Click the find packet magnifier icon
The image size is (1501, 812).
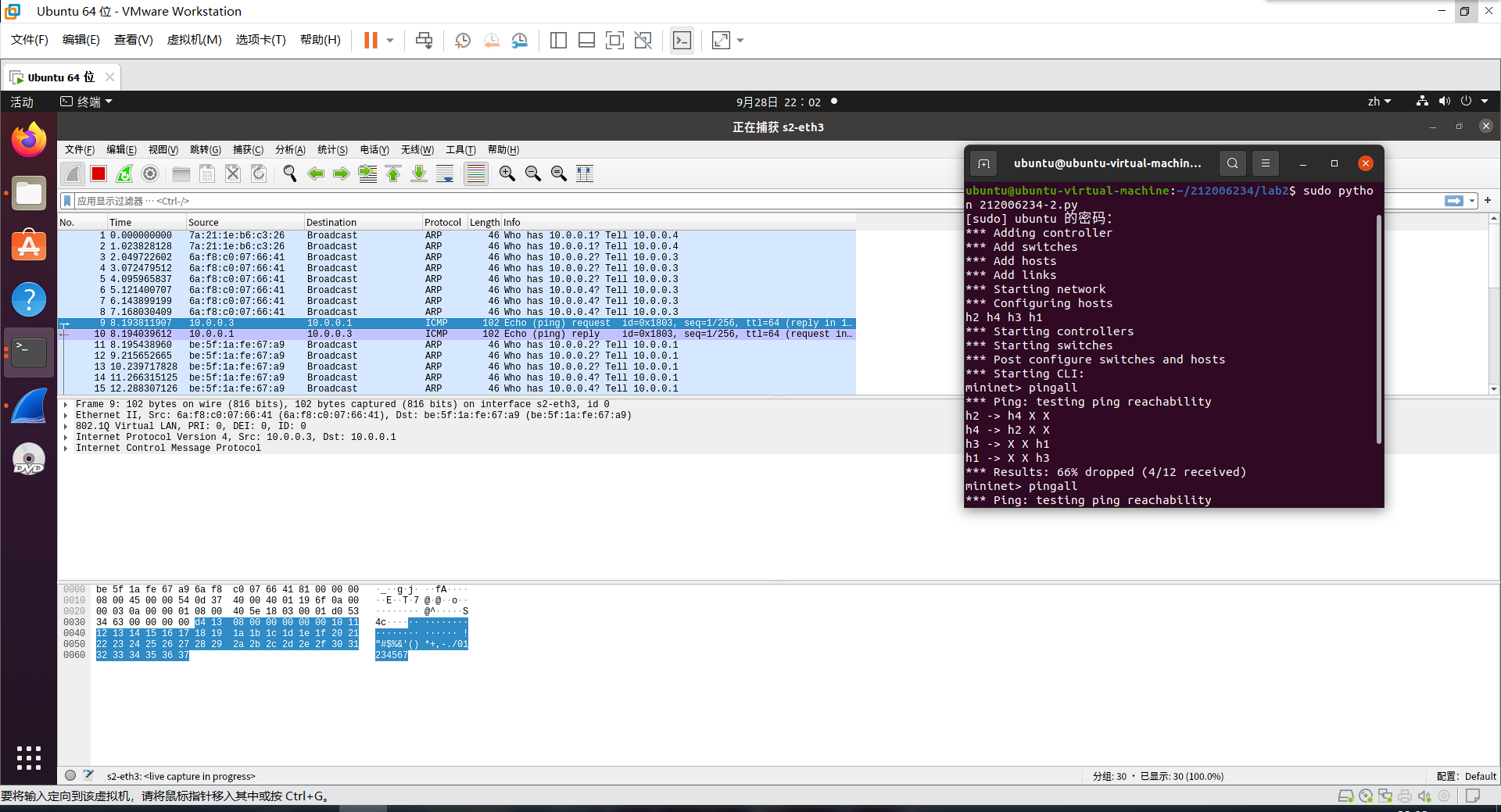pyautogui.click(x=290, y=173)
